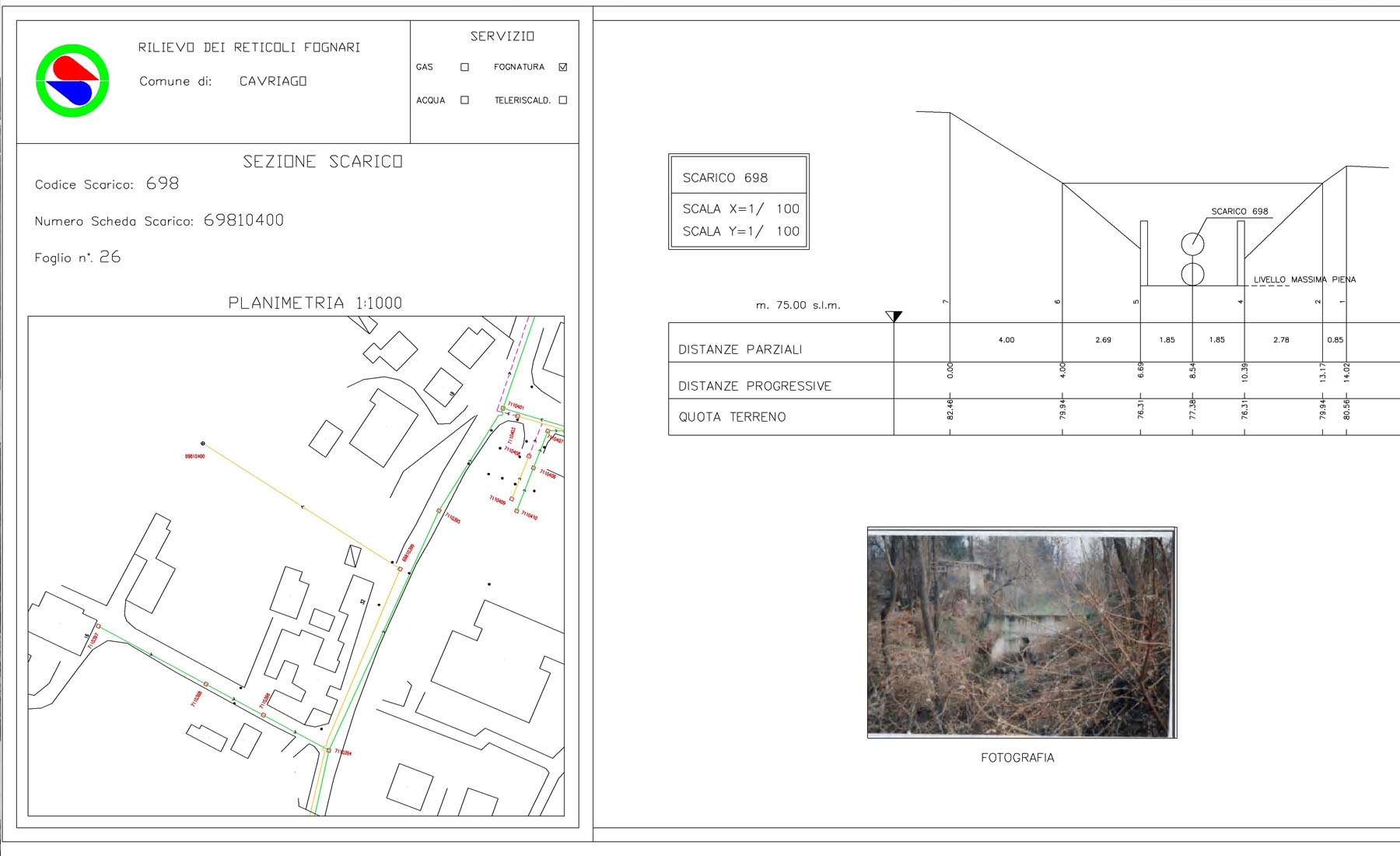The image size is (1400, 856).
Task: Tick the ACQUA service checkbox
Action: tap(464, 100)
